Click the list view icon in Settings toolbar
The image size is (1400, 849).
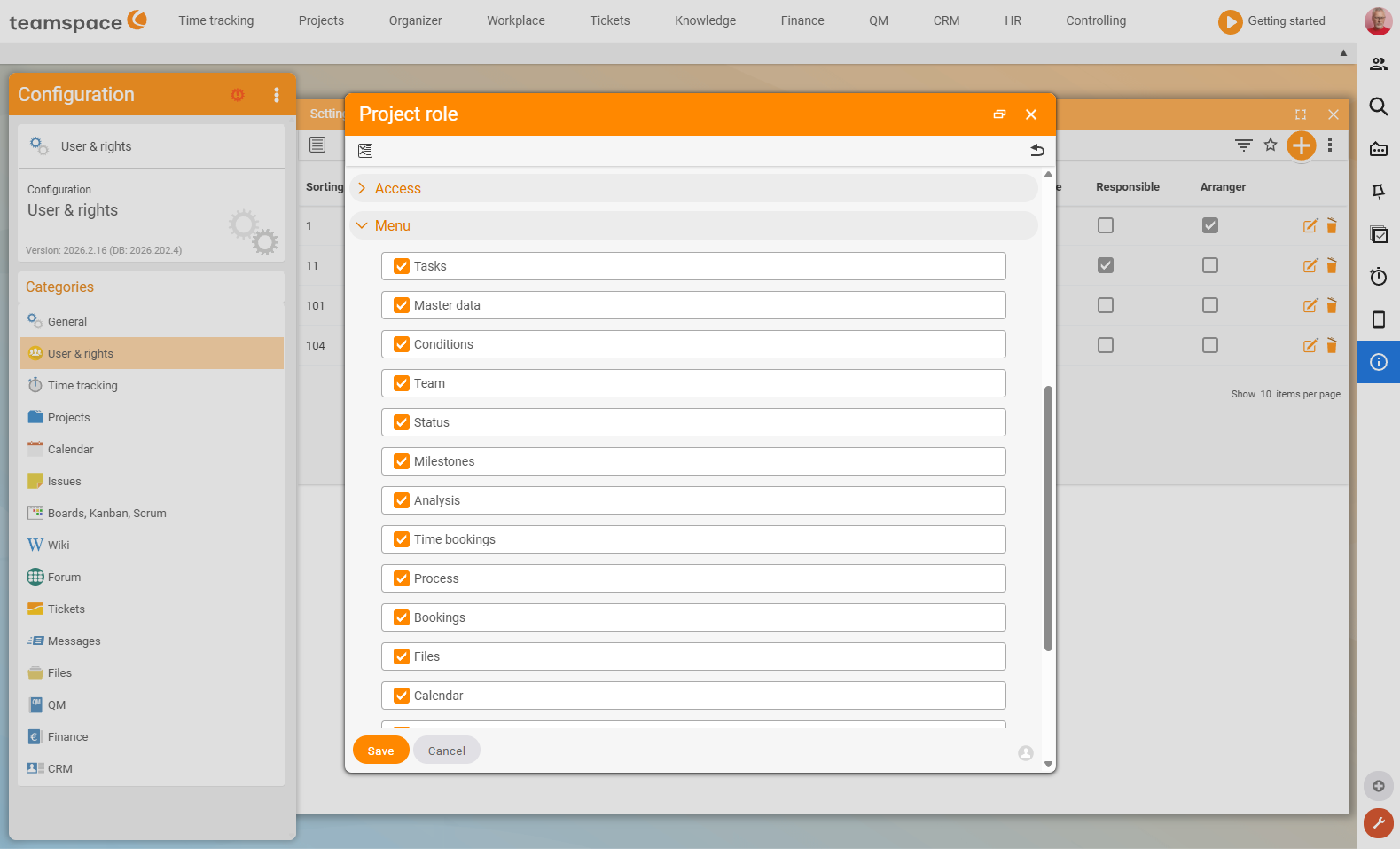tap(317, 145)
